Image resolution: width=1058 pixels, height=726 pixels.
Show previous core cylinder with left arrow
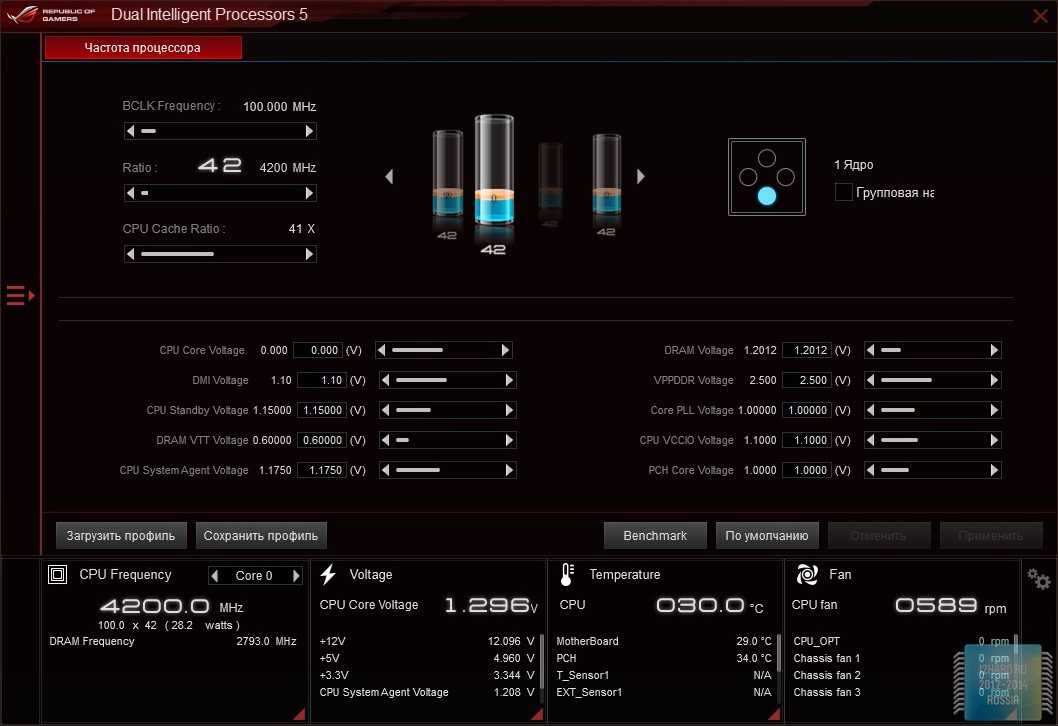click(x=389, y=177)
